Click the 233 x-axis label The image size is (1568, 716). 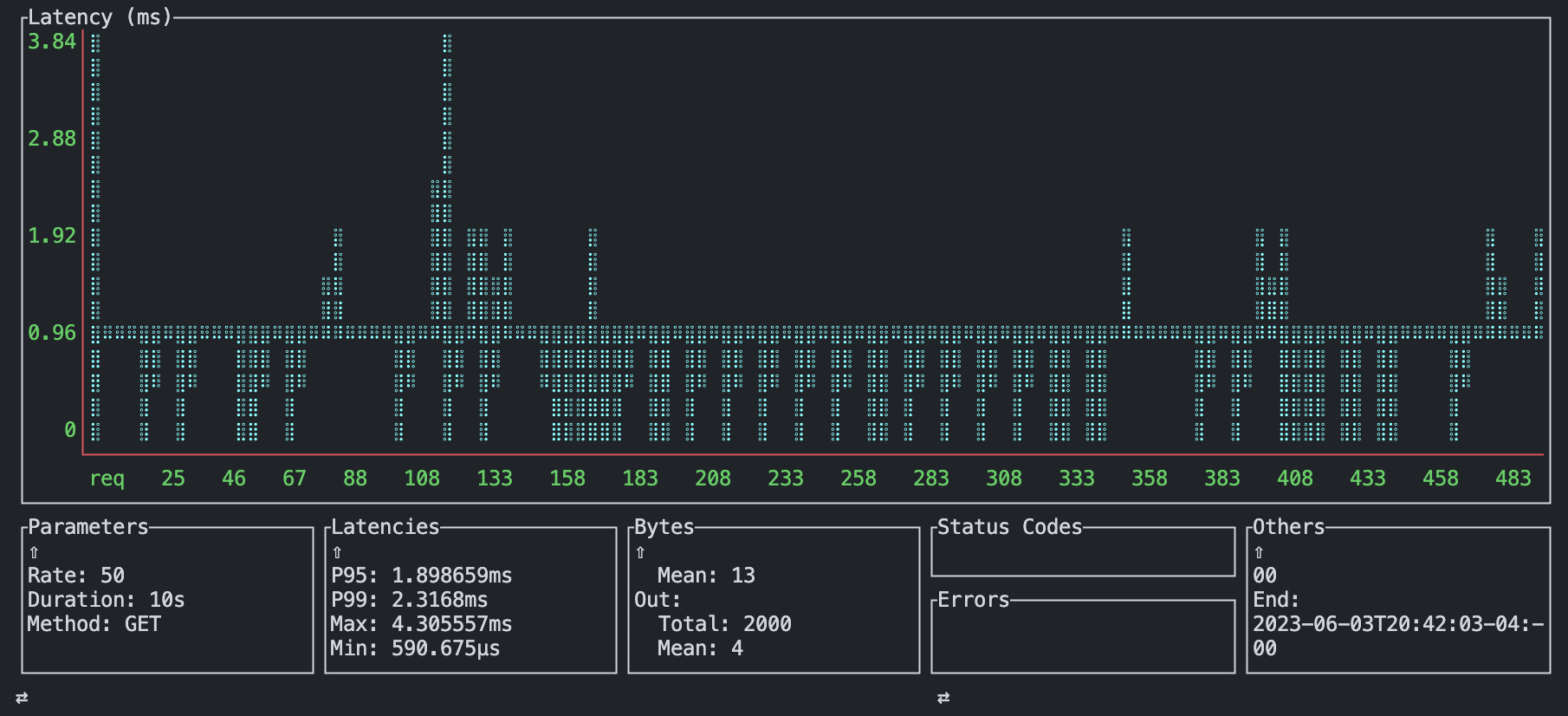pyautogui.click(x=786, y=478)
